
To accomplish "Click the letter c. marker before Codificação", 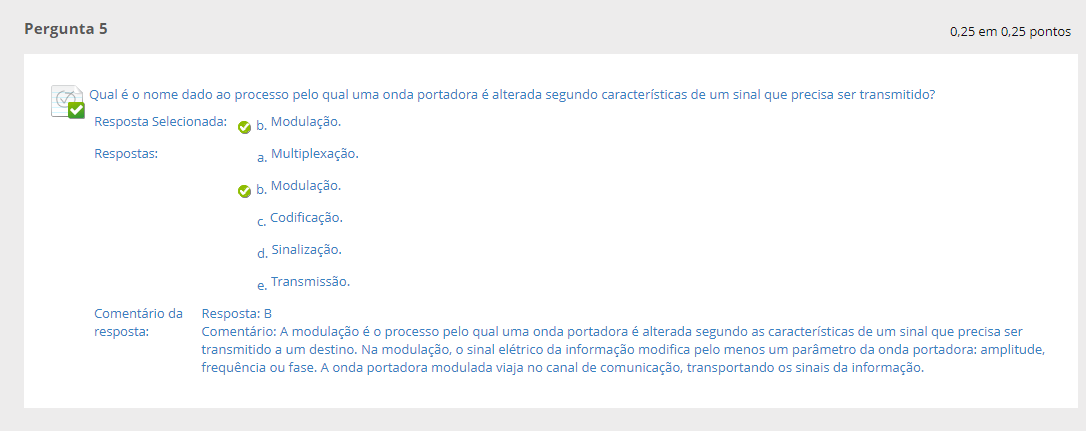I will click(261, 221).
